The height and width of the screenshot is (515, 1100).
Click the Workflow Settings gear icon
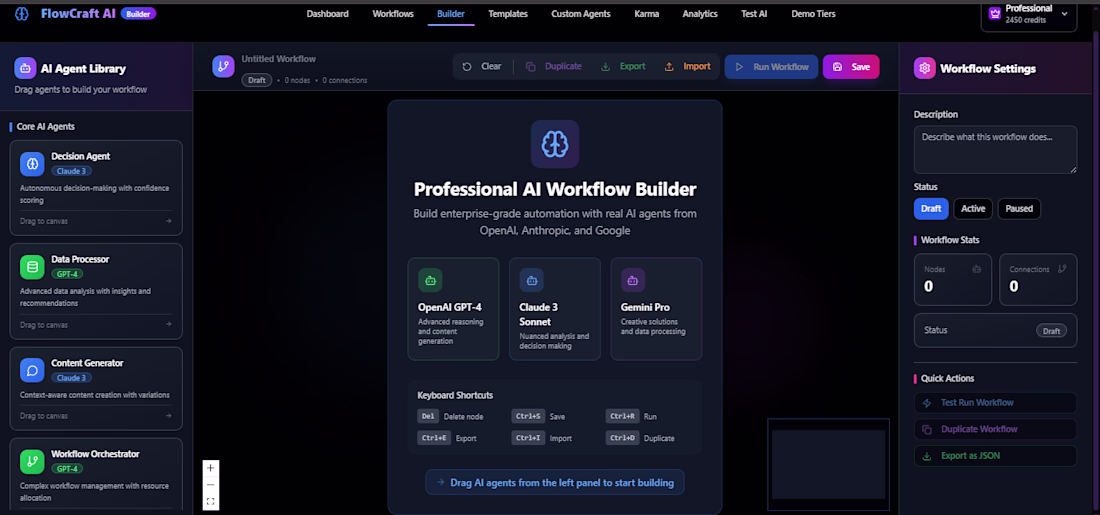tap(925, 68)
